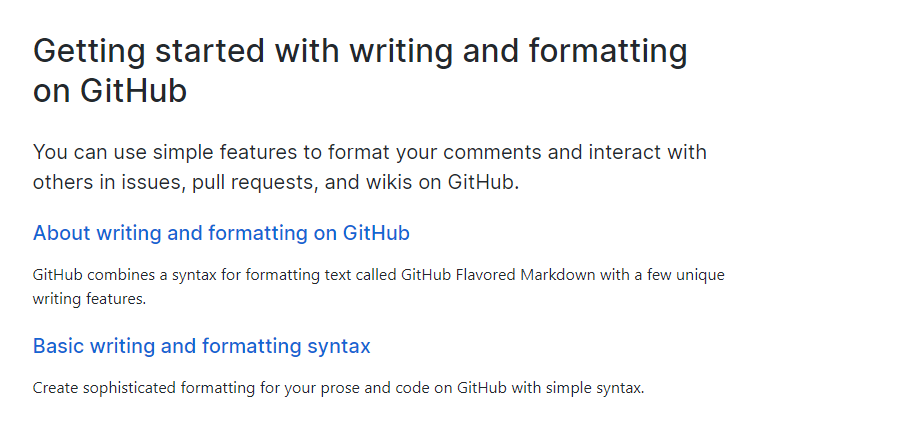Click the word formatting in the main title

607,52
